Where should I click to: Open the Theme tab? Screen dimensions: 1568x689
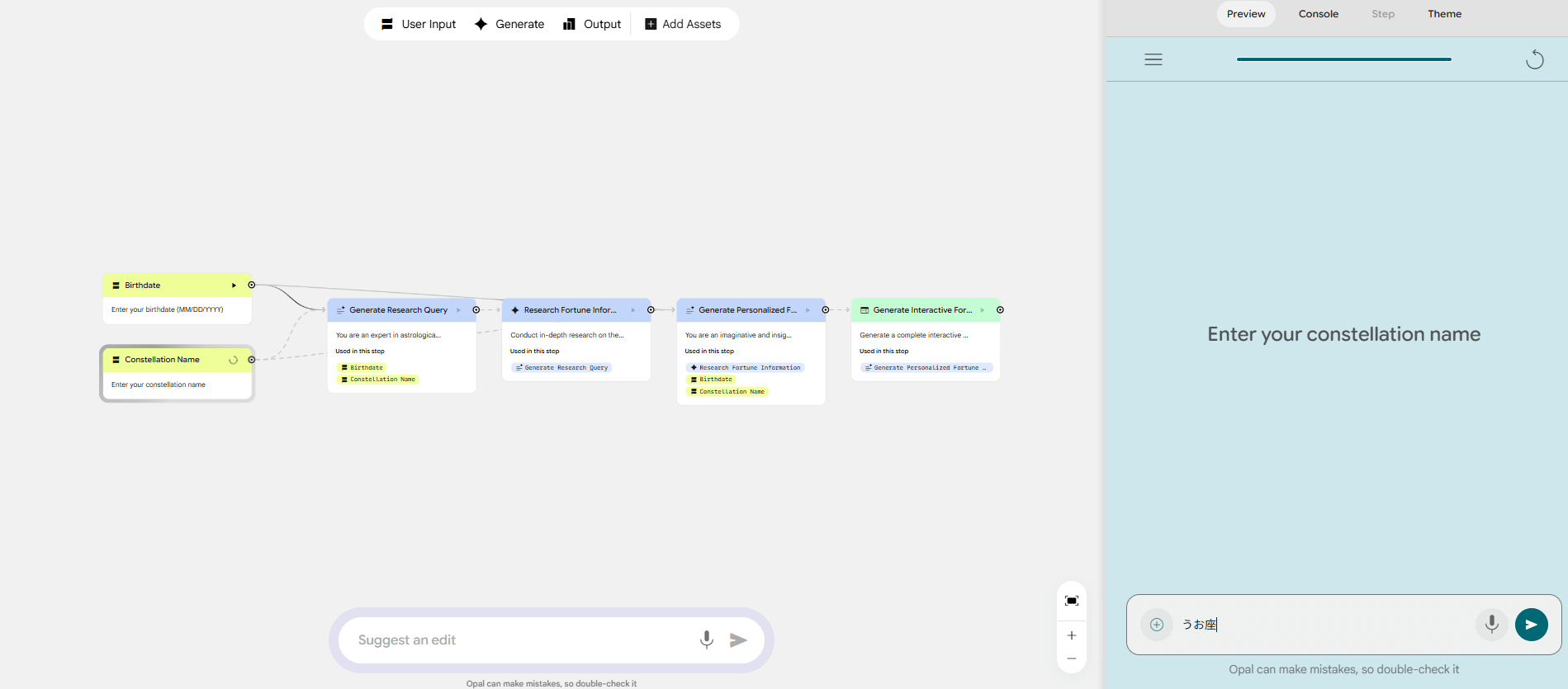[x=1444, y=14]
